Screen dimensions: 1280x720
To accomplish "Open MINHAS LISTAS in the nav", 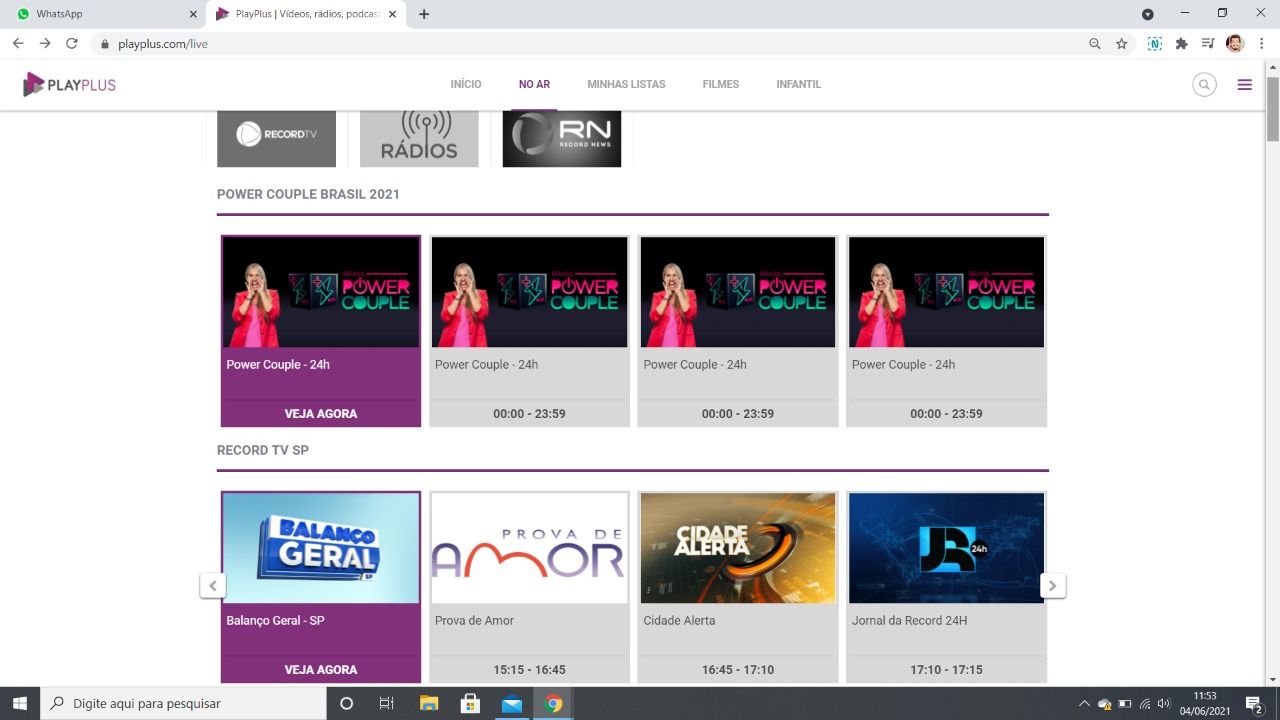I will 626,84.
